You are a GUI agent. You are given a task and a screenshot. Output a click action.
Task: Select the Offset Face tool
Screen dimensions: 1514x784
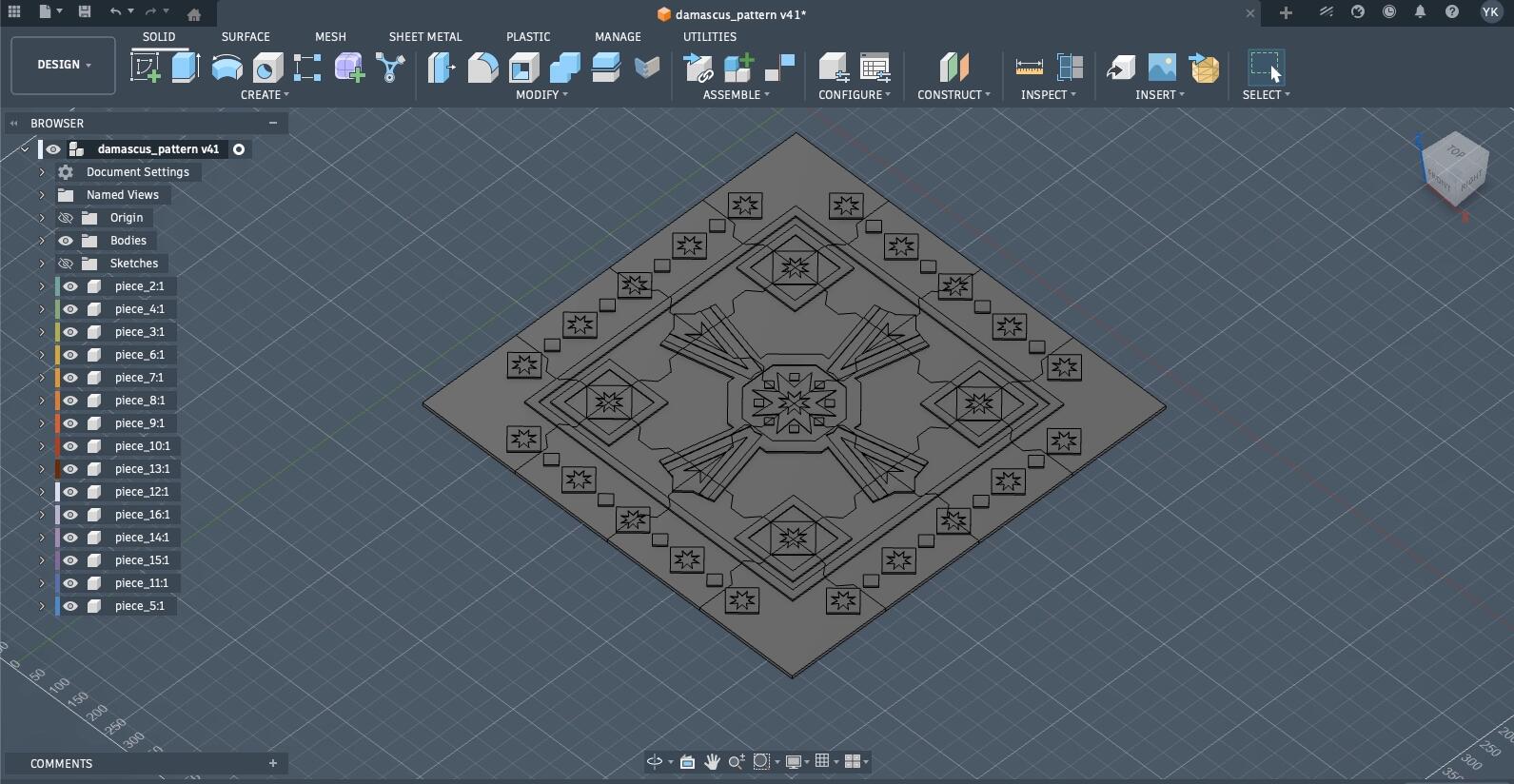tap(605, 68)
